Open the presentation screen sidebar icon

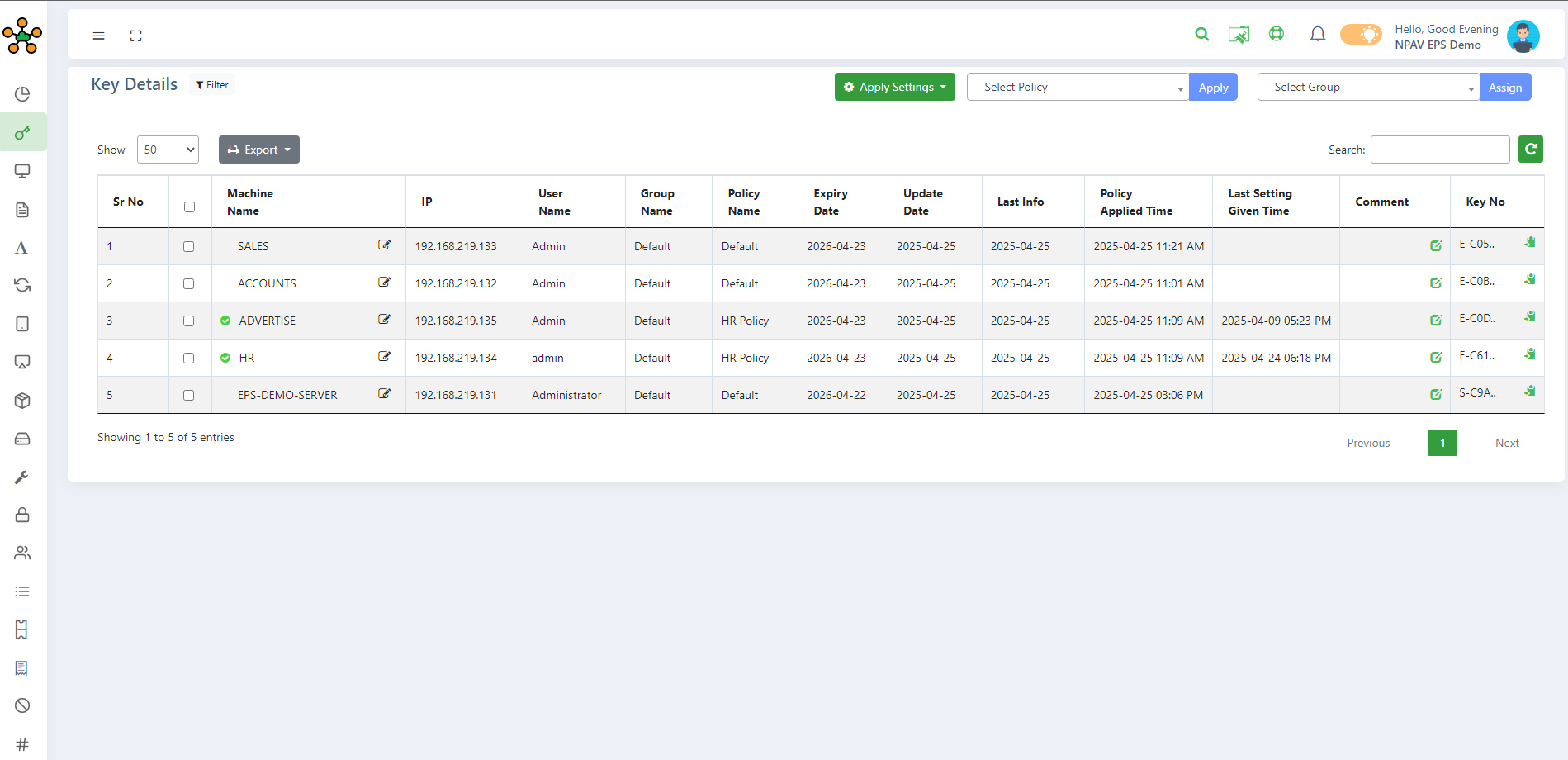click(22, 362)
